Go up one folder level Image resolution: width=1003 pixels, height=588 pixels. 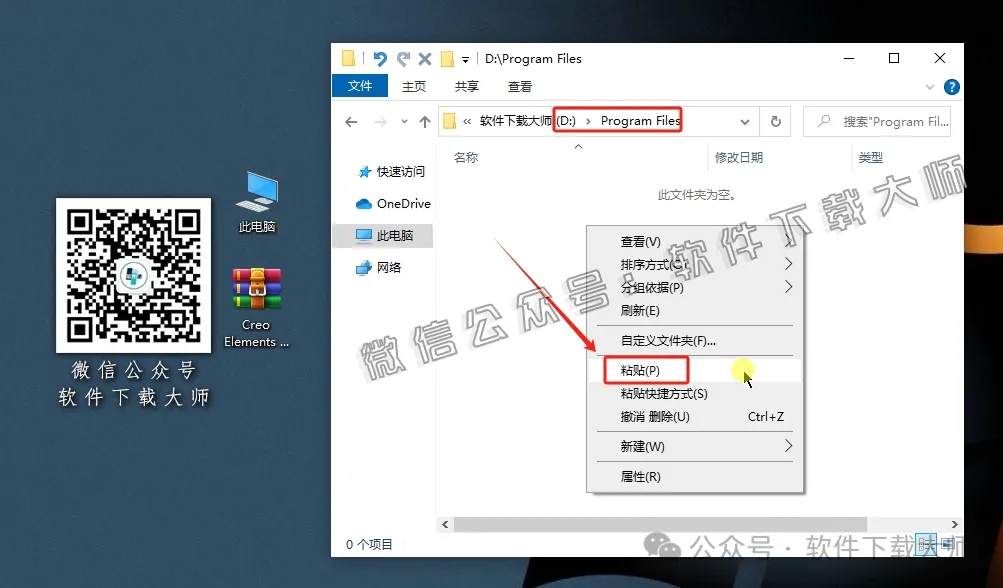[x=425, y=122]
